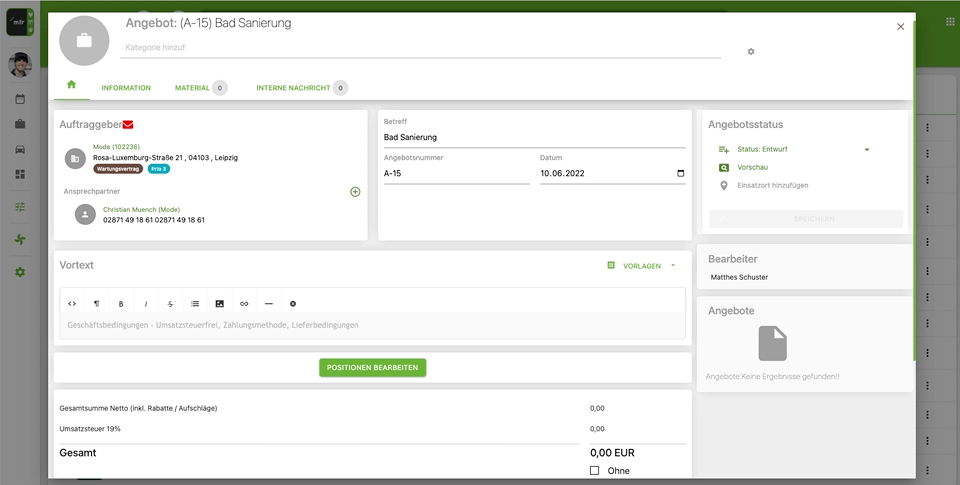Click into the Vortext text area
The image size is (960, 485).
tap(372, 325)
